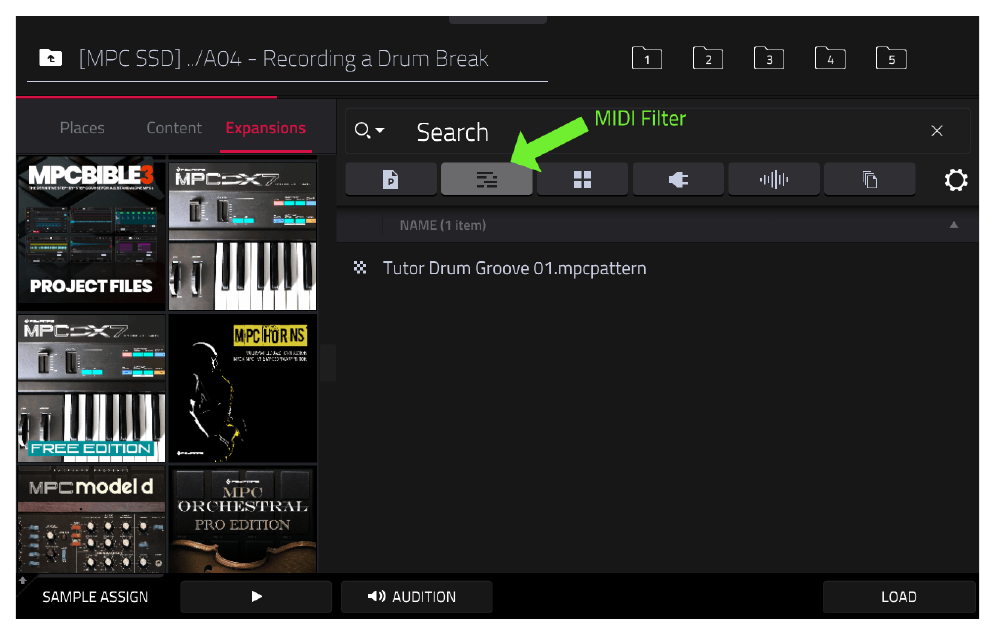Viewport: 996px width, 636px height.
Task: Open MPC Orchestral Pro Edition expansion
Action: (243, 520)
